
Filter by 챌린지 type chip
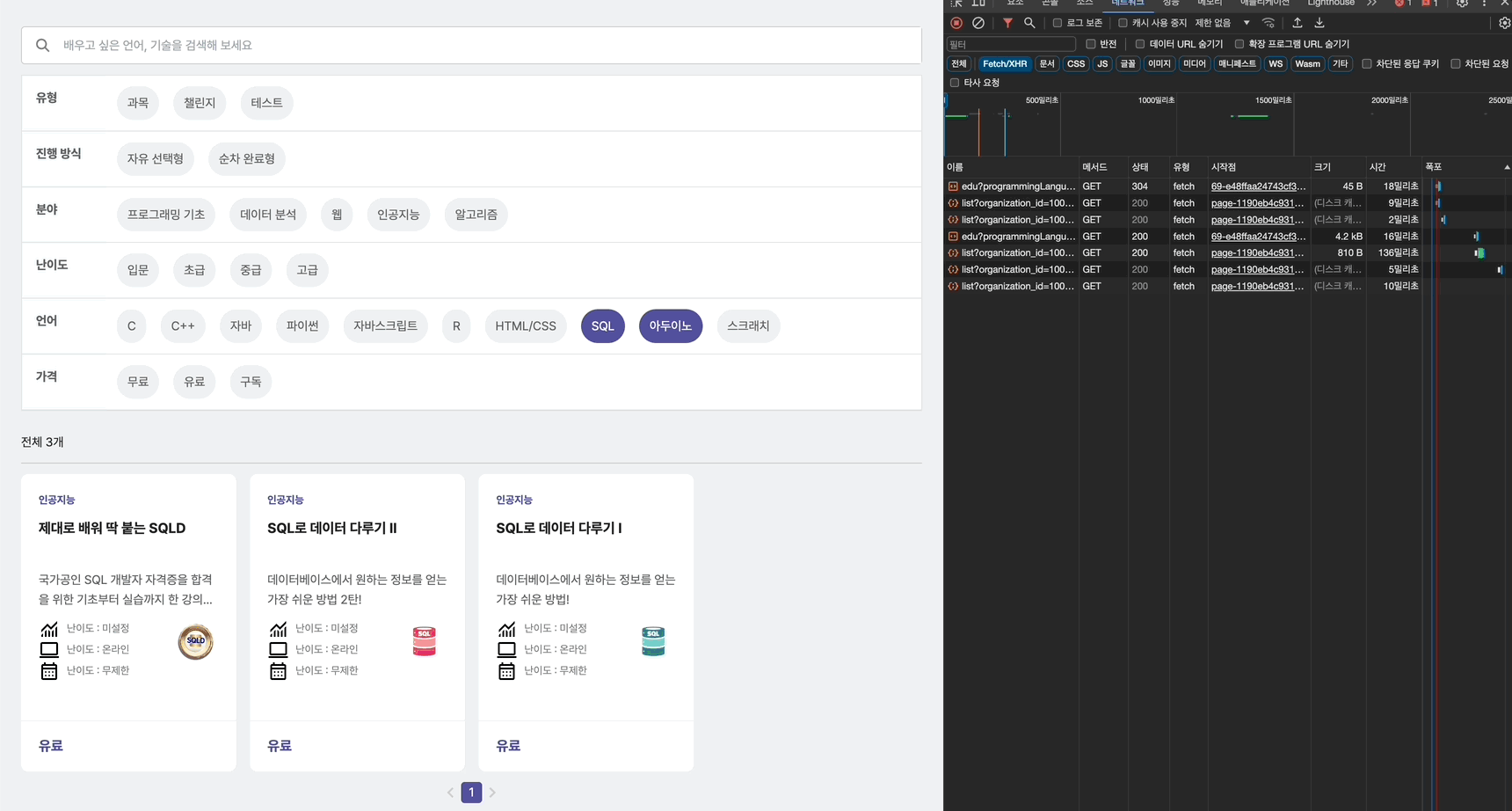(x=200, y=103)
